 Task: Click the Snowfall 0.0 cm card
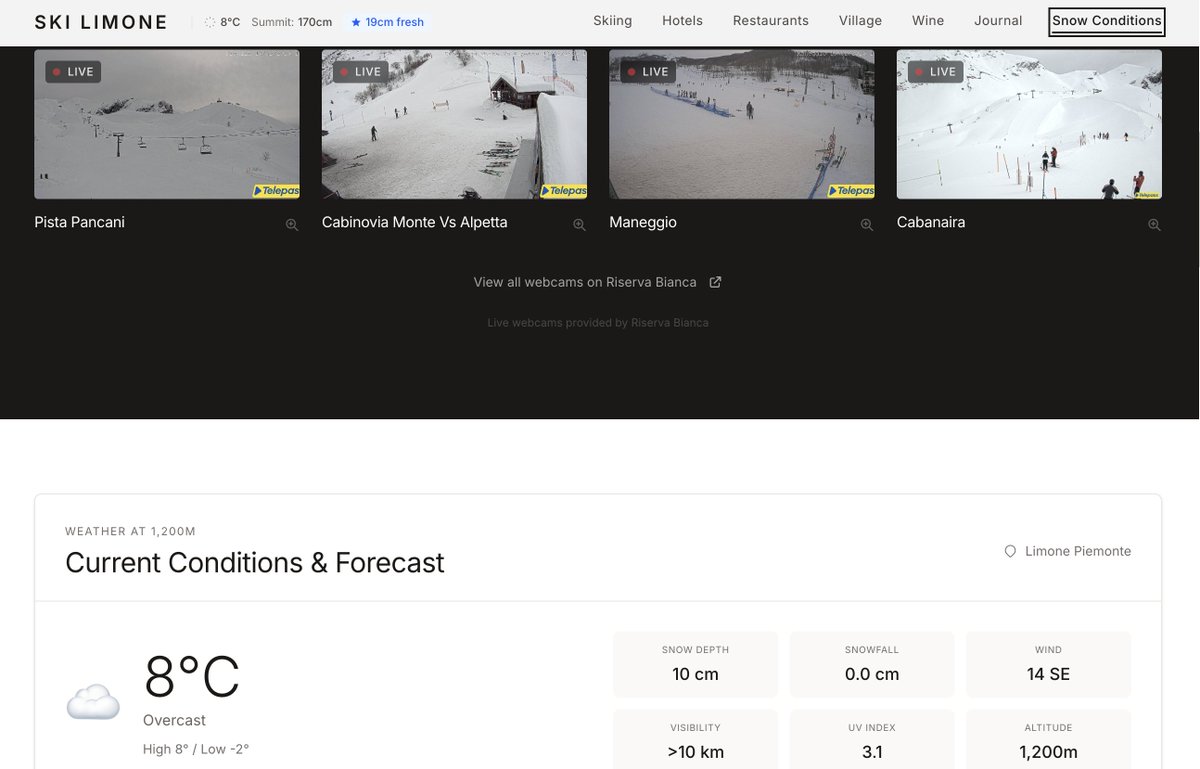872,664
